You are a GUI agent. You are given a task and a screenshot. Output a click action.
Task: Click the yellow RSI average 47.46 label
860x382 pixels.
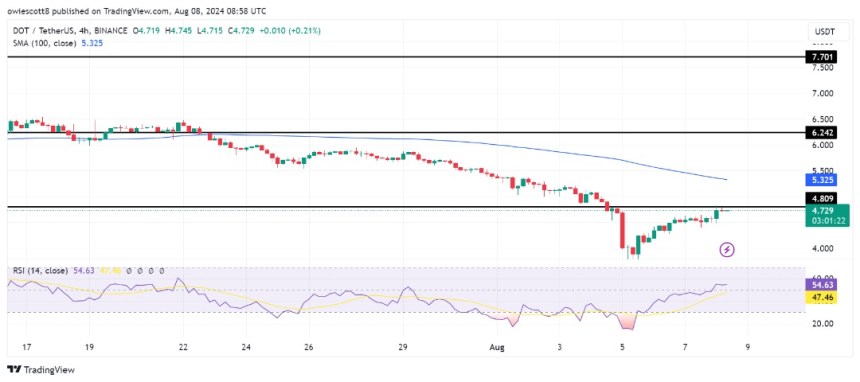tap(821, 297)
